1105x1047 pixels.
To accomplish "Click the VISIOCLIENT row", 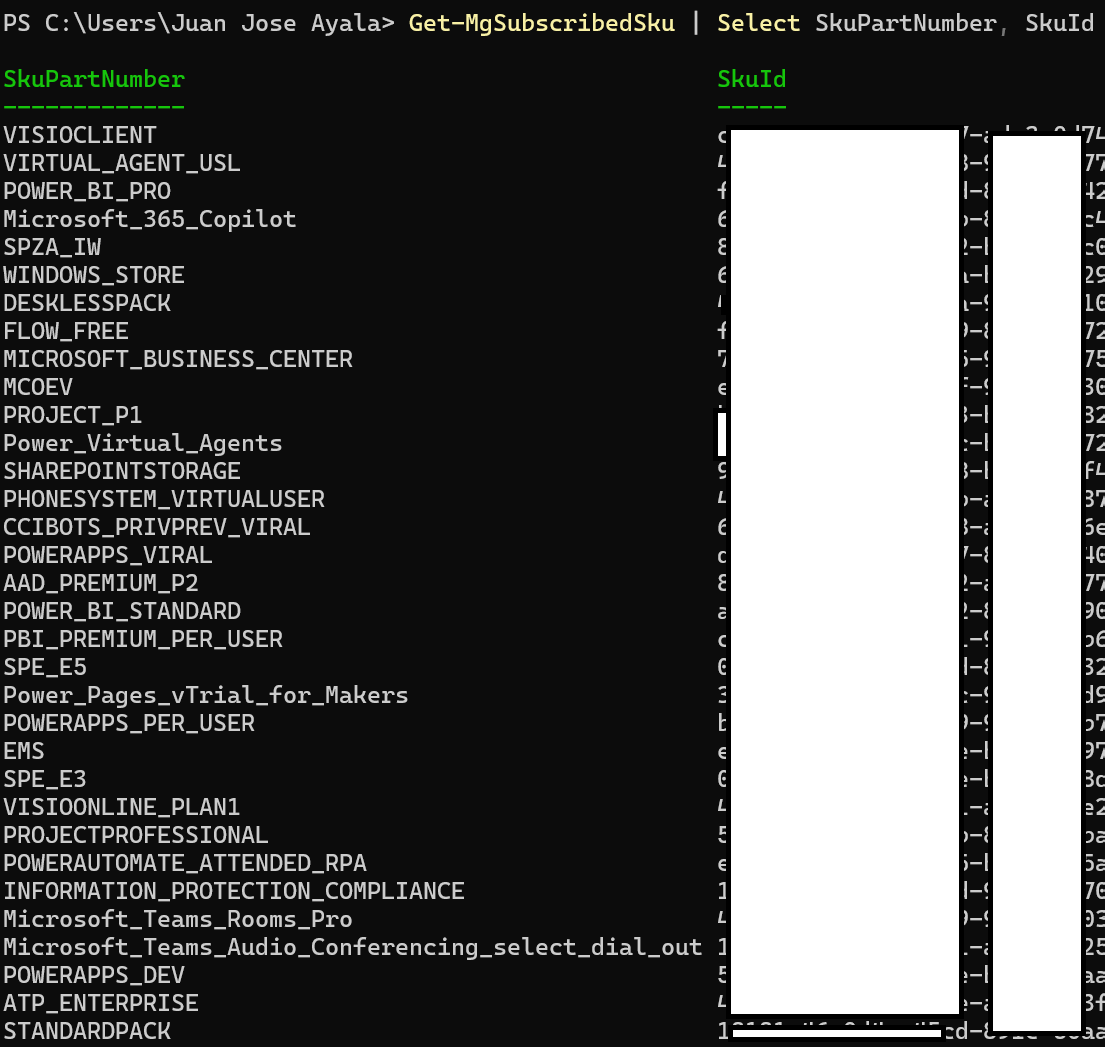I will 80,135.
